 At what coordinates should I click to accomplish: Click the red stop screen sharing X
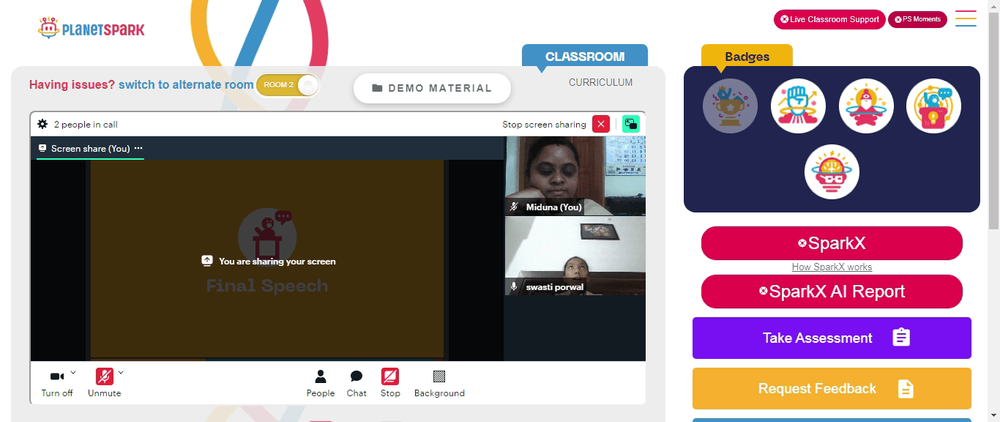coord(601,124)
